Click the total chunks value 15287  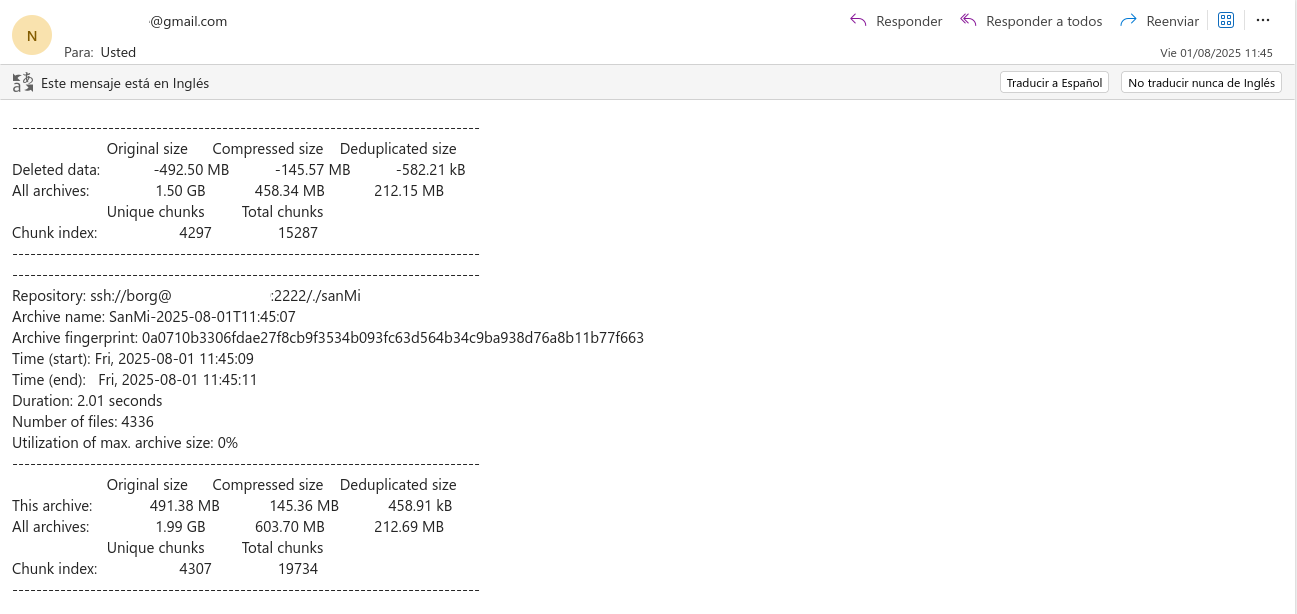click(x=298, y=233)
